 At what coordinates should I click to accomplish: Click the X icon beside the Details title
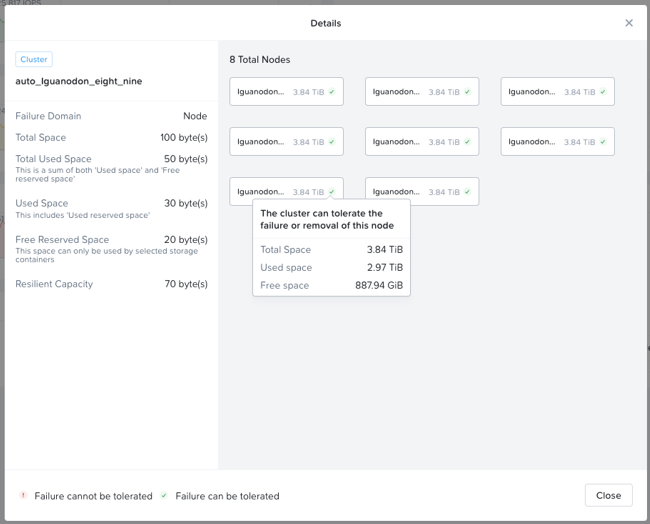(628, 23)
